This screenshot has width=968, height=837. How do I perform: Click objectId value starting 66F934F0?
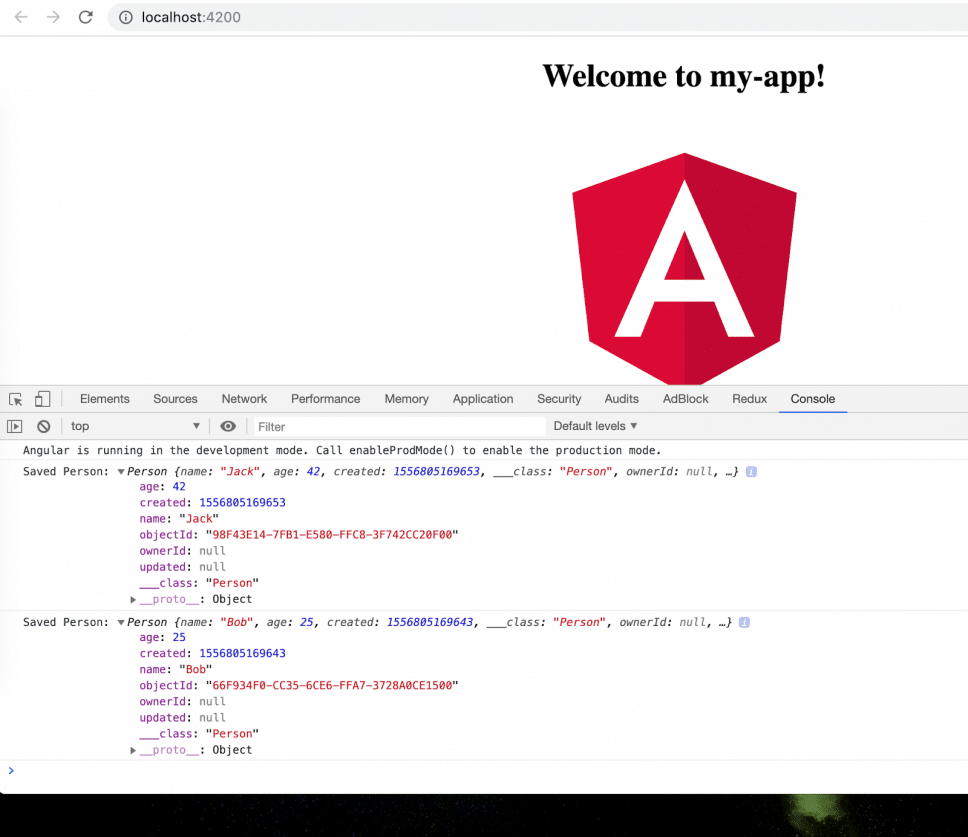pyautogui.click(x=332, y=685)
